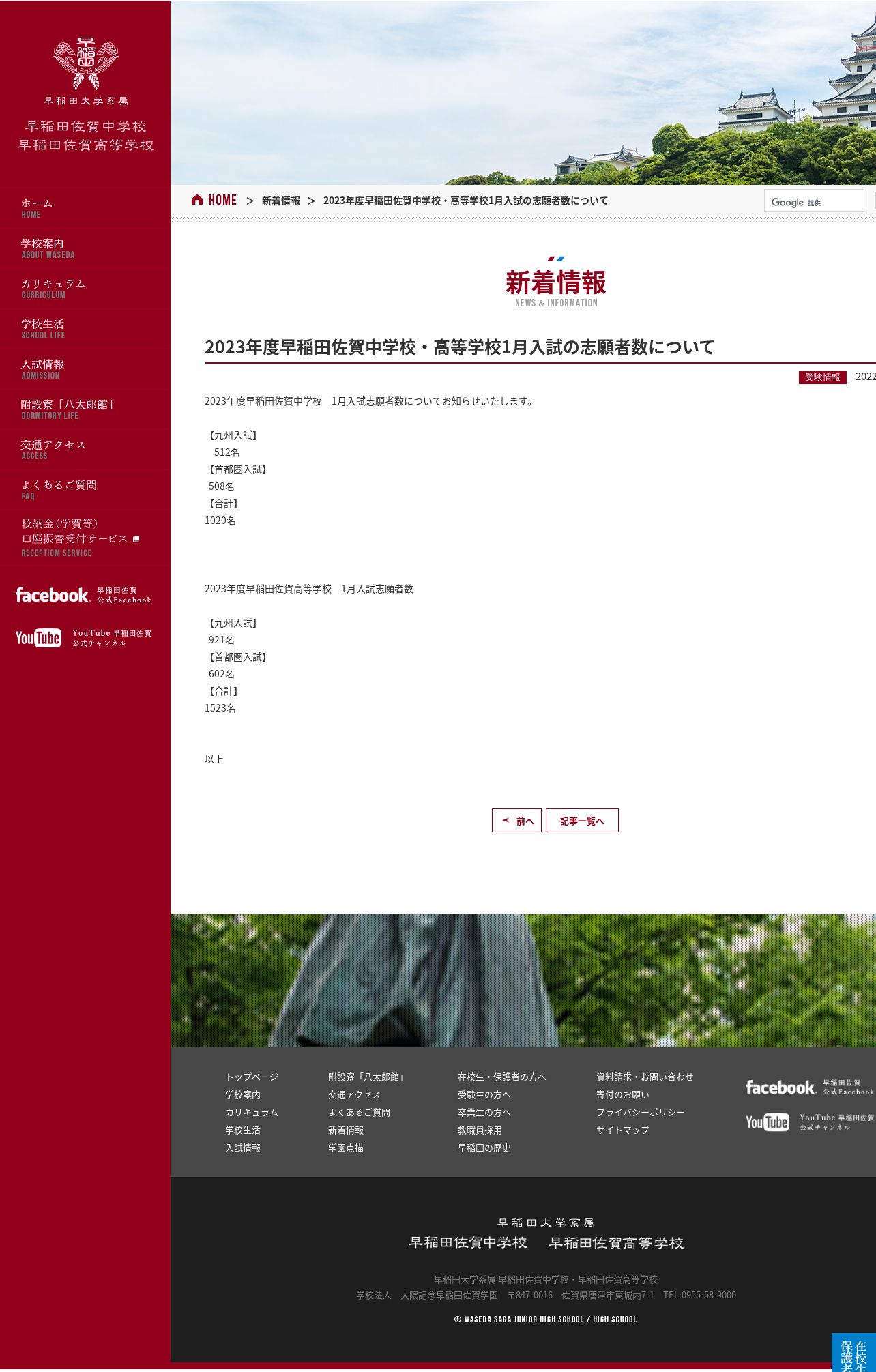Click the bronze statue banner image
Image resolution: width=876 pixels, height=1372 pixels.
[523, 980]
